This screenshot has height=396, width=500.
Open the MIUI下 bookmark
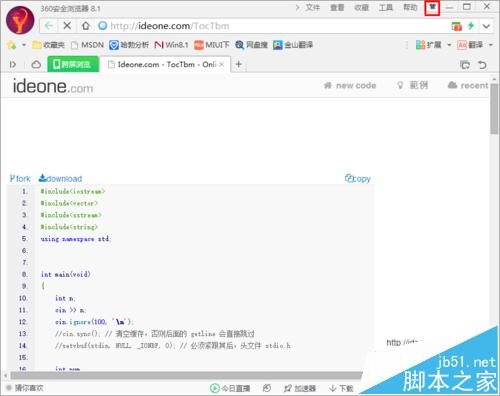(x=212, y=45)
